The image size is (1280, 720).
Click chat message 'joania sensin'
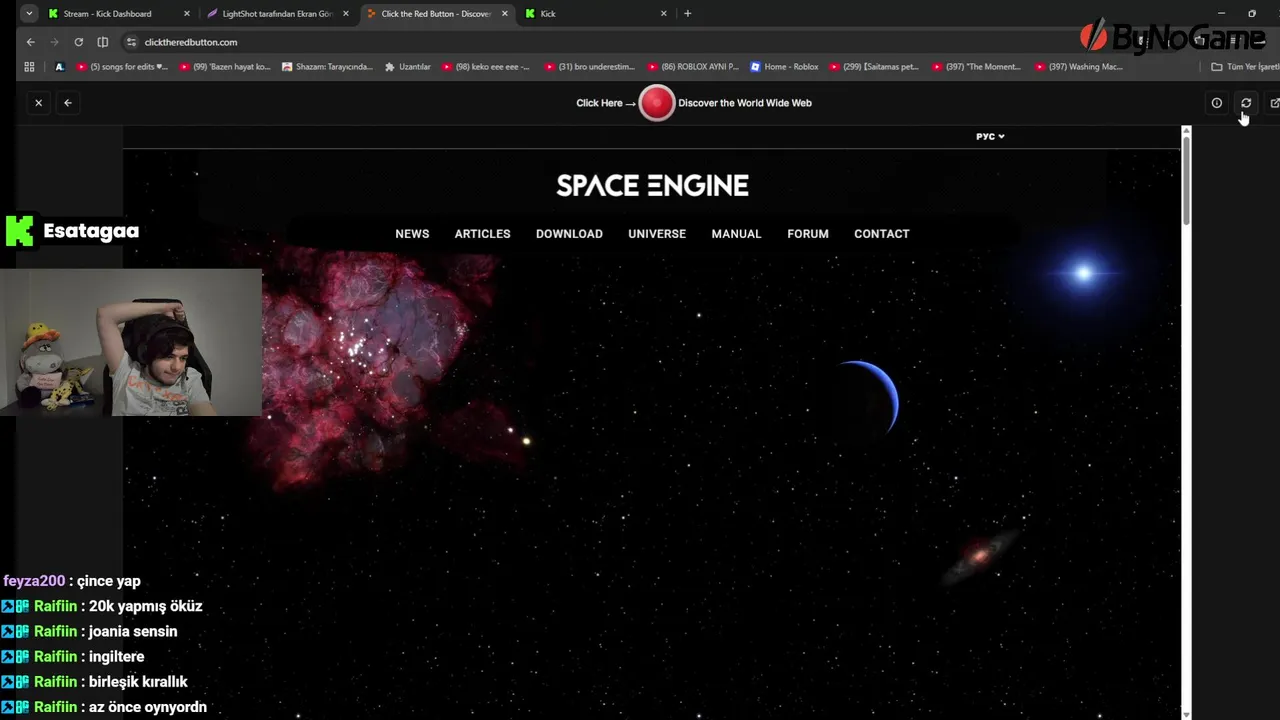(x=133, y=631)
